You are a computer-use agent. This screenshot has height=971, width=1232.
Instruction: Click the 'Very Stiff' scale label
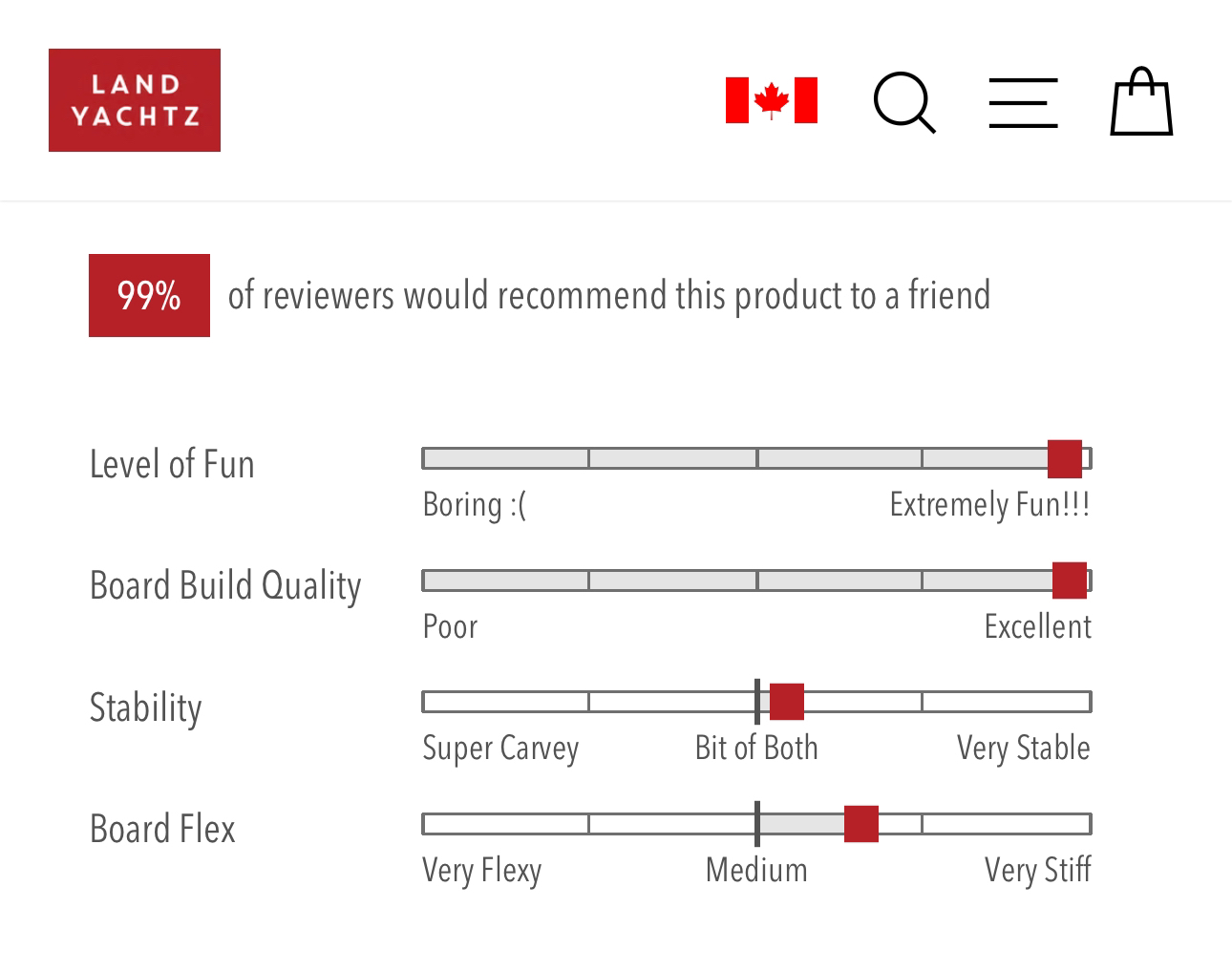(x=1038, y=870)
